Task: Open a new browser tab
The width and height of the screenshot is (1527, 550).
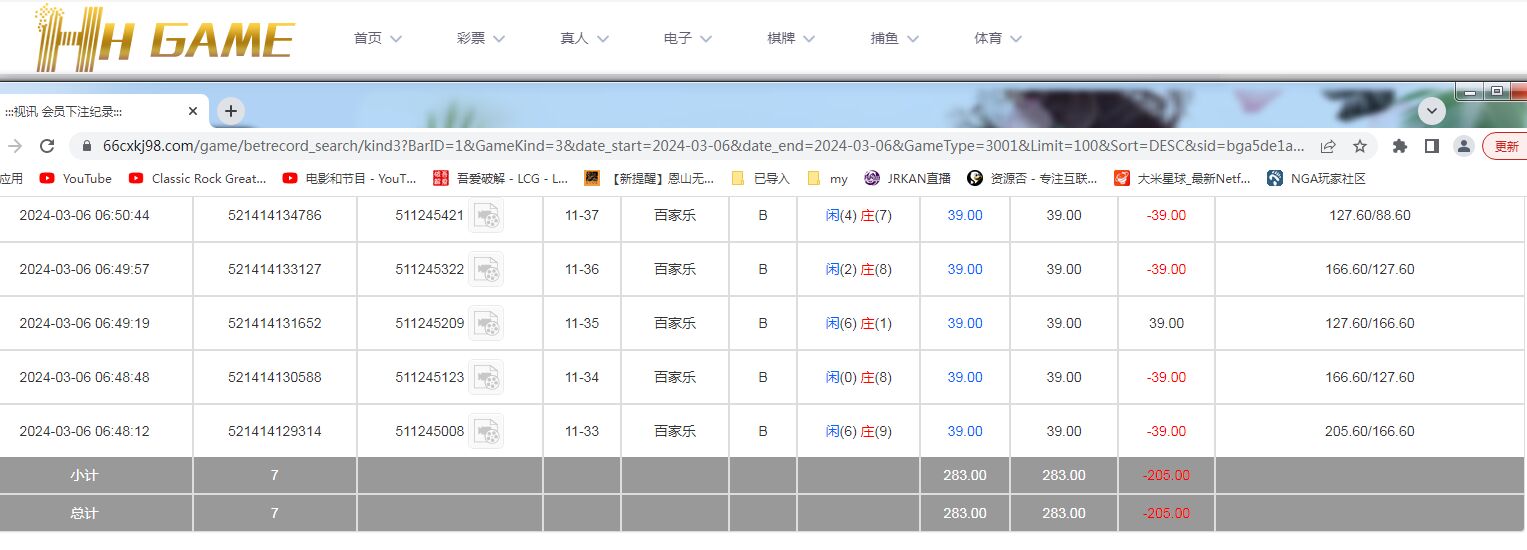Action: (x=231, y=111)
